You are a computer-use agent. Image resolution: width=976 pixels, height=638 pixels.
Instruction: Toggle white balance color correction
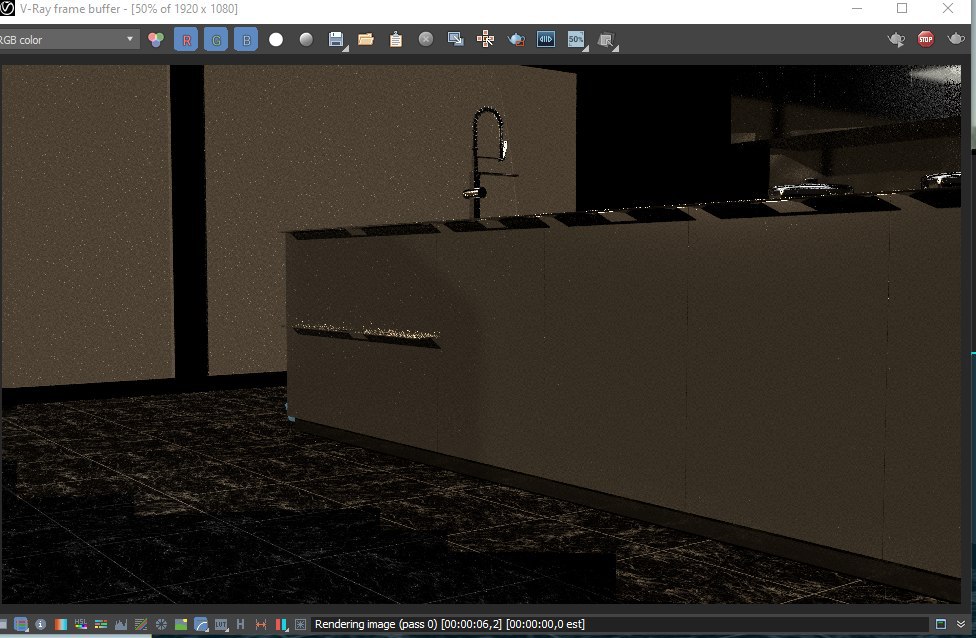60,624
